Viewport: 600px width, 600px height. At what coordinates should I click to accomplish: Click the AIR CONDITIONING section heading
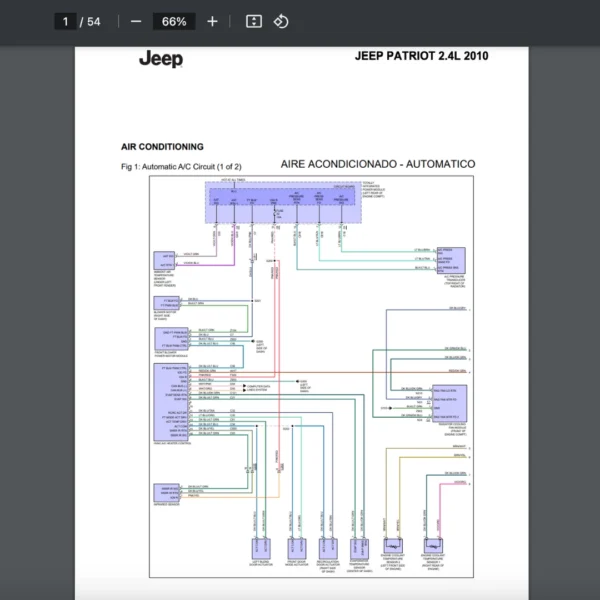[x=162, y=147]
